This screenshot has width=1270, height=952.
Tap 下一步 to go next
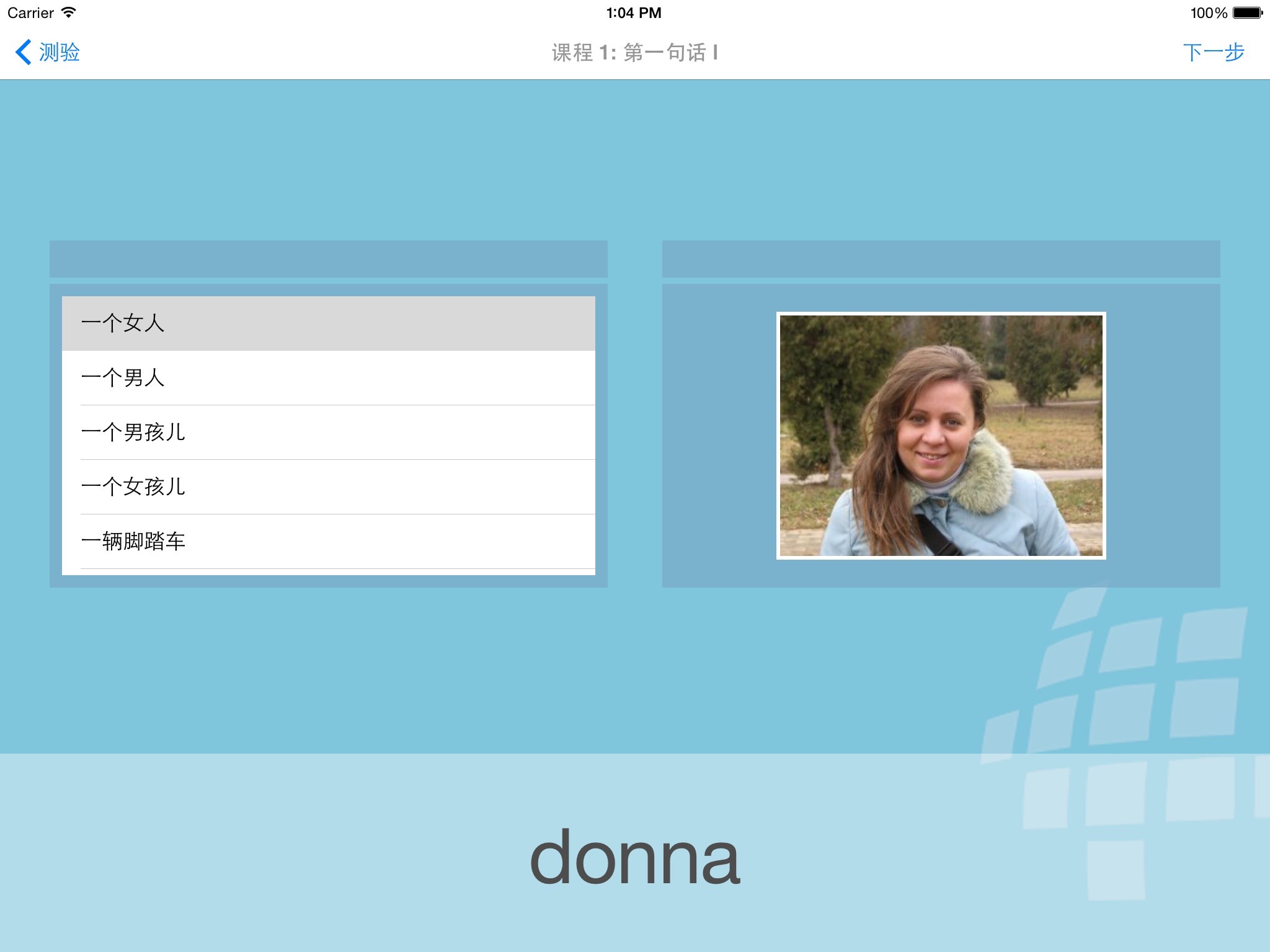[x=1213, y=52]
